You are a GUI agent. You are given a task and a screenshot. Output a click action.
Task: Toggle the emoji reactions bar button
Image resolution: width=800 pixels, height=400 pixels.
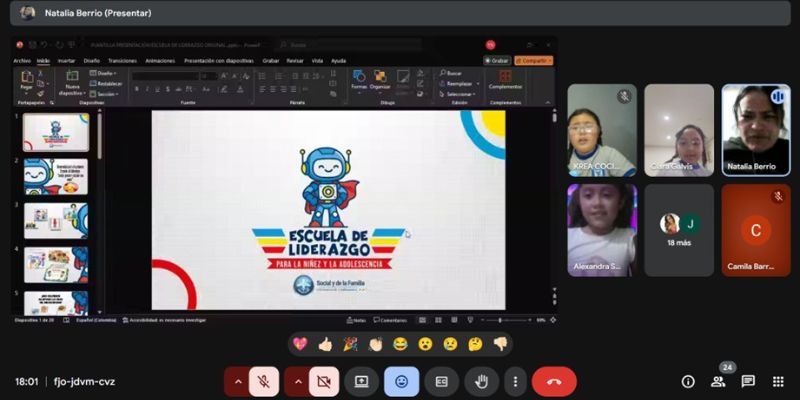[x=402, y=382]
